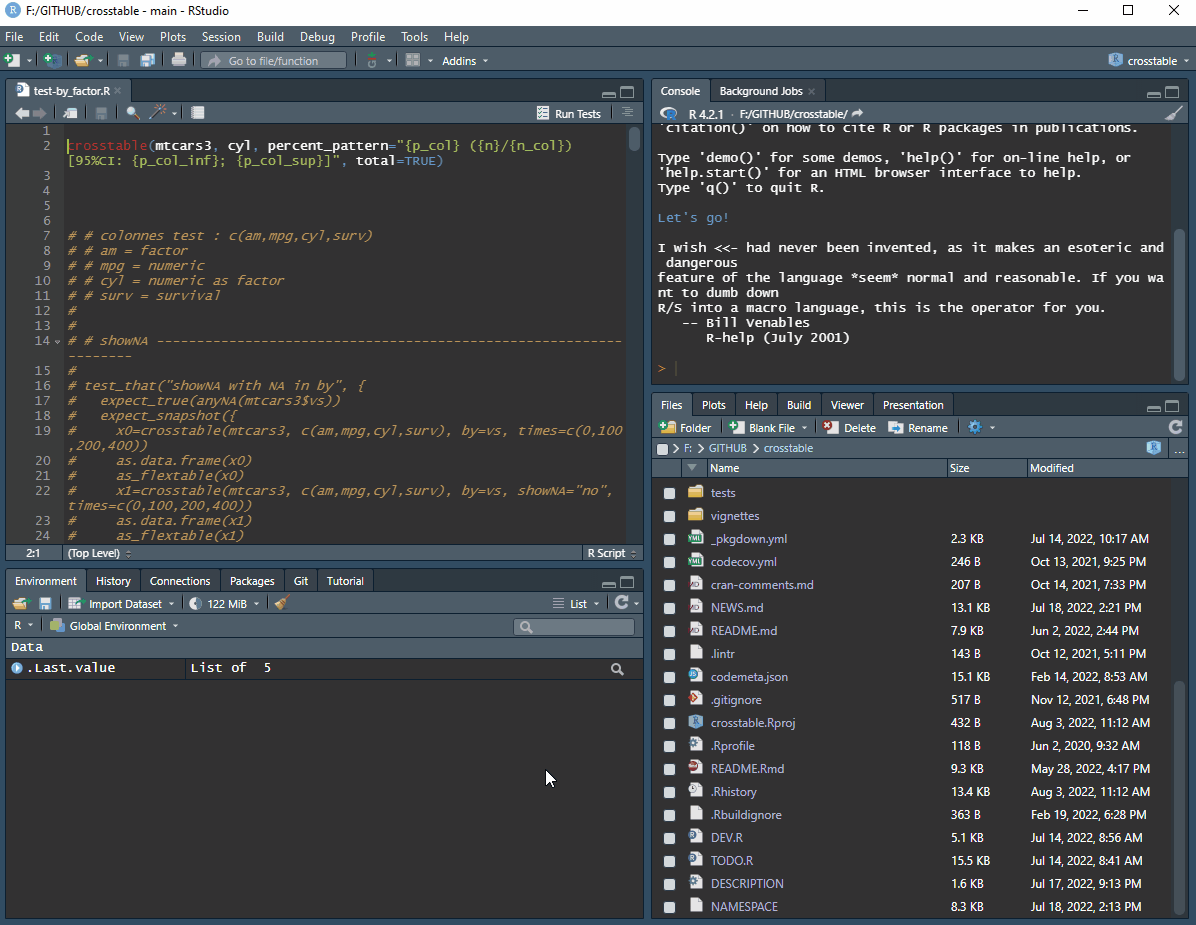Image resolution: width=1196 pixels, height=925 pixels.
Task: Print the current document using the printer icon
Action: [x=180, y=60]
